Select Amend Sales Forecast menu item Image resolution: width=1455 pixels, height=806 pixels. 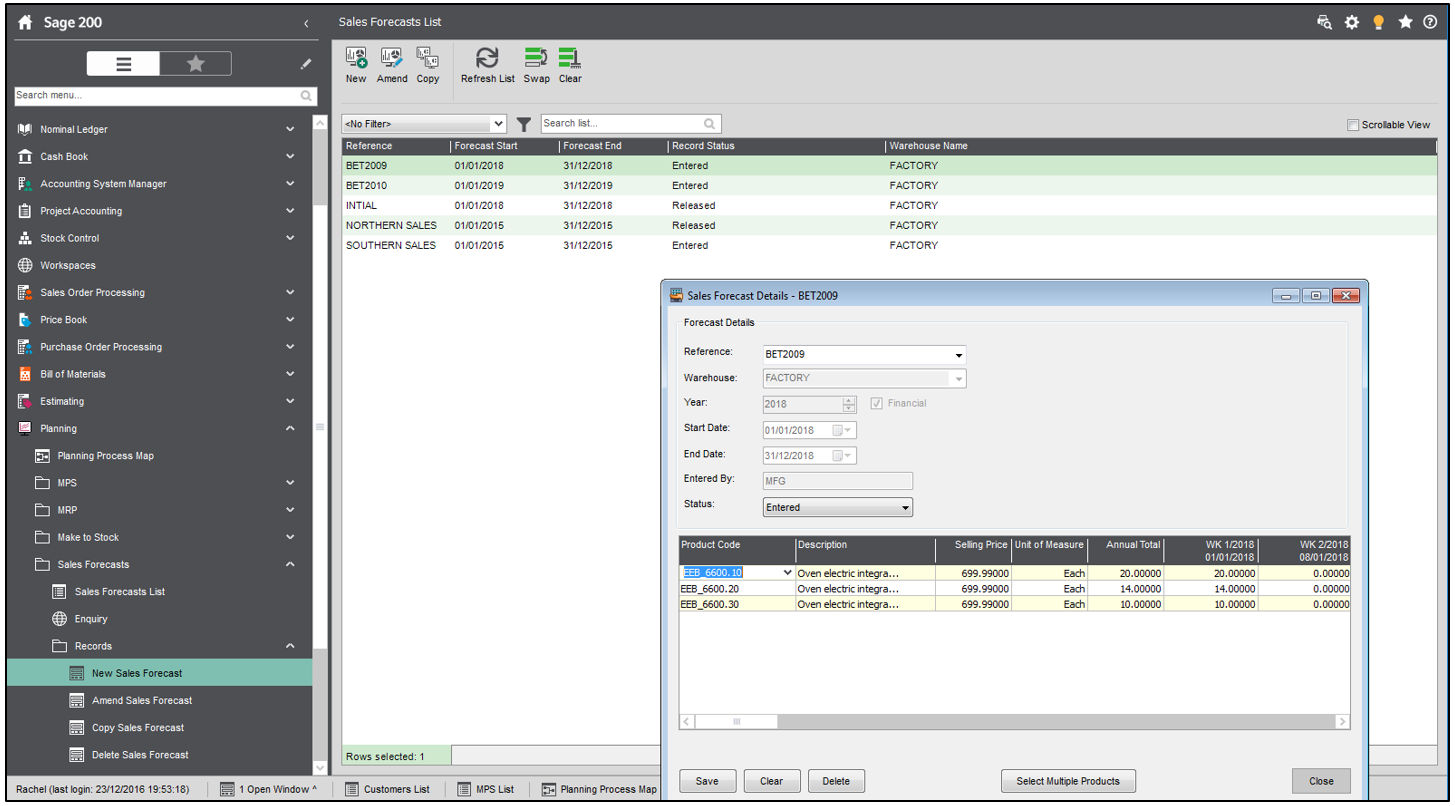click(142, 700)
